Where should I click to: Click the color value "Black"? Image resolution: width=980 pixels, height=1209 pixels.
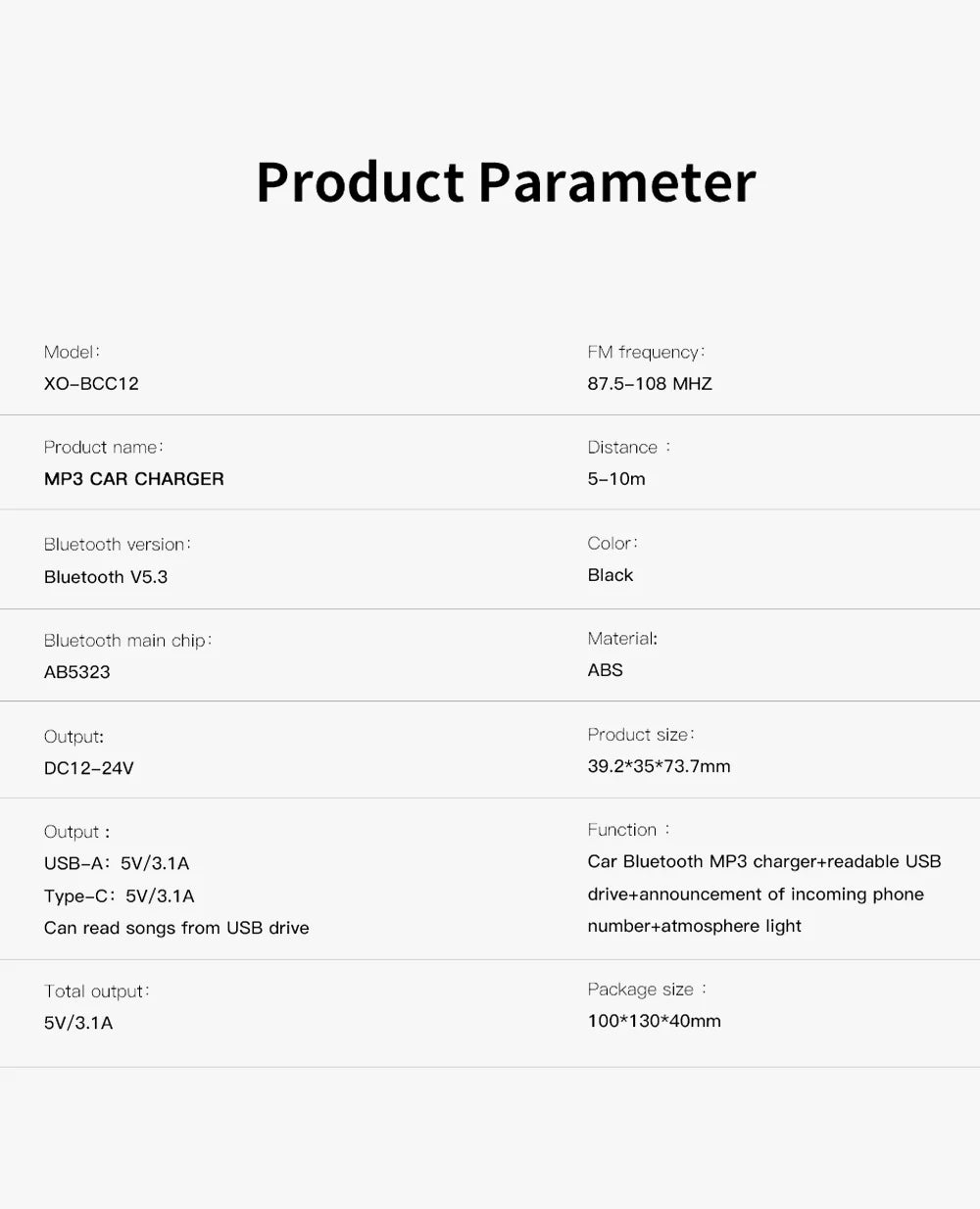611,575
